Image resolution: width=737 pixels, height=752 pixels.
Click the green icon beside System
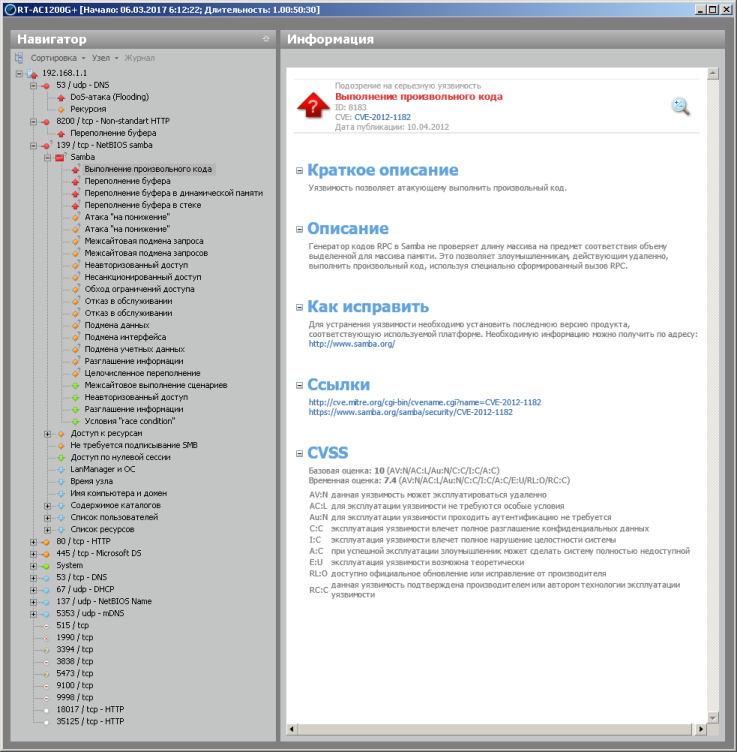tap(46, 566)
